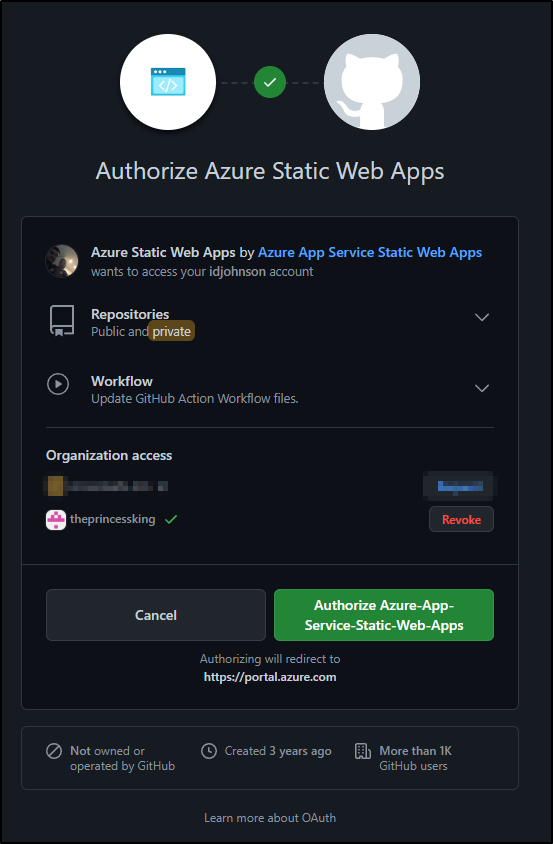Click the clock icon beside Created 3 years ago
Image resolution: width=553 pixels, height=844 pixels.
click(209, 751)
